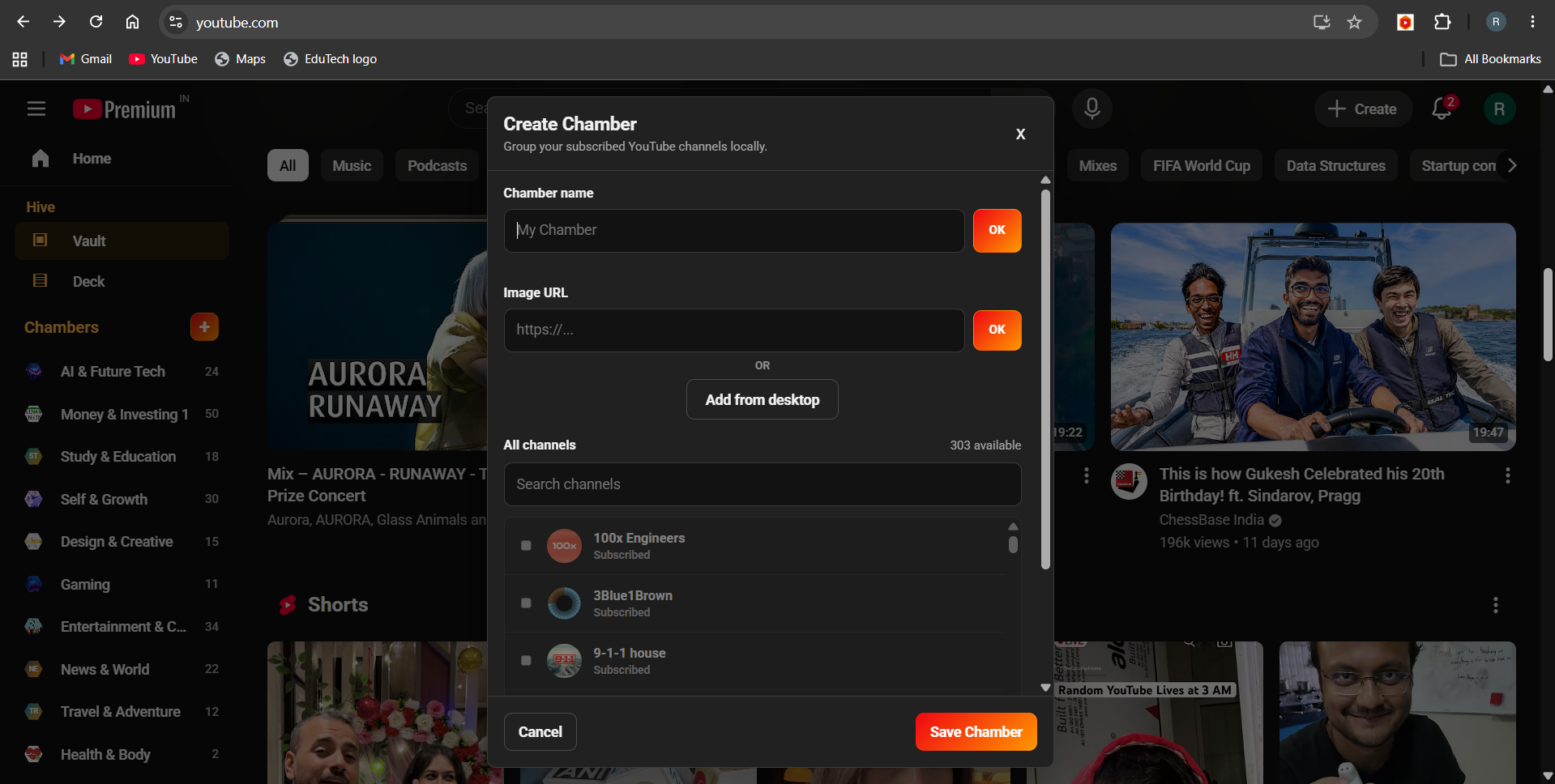1555x784 pixels.
Task: Open the Extensions puzzle icon
Action: tap(1442, 22)
